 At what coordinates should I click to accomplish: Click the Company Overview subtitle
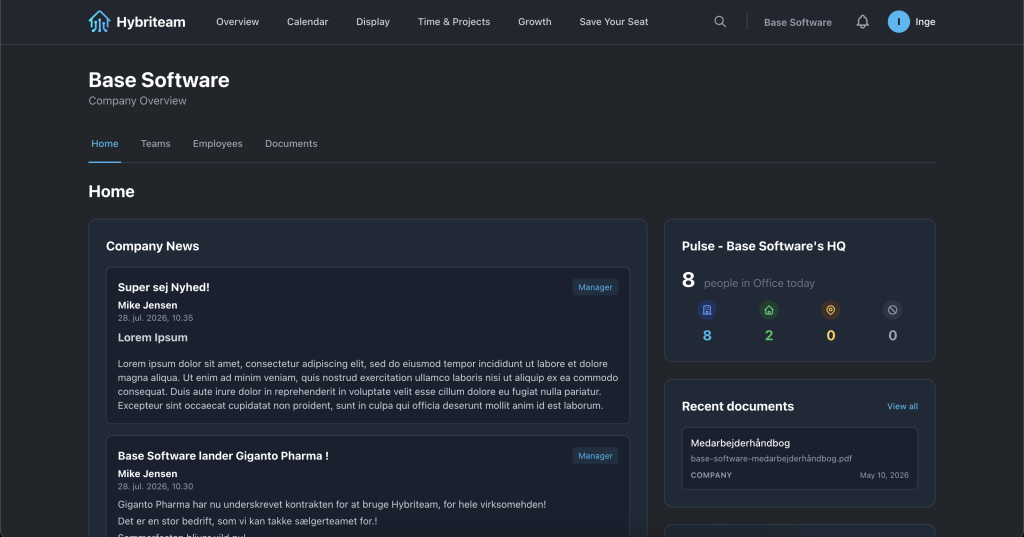[137, 101]
